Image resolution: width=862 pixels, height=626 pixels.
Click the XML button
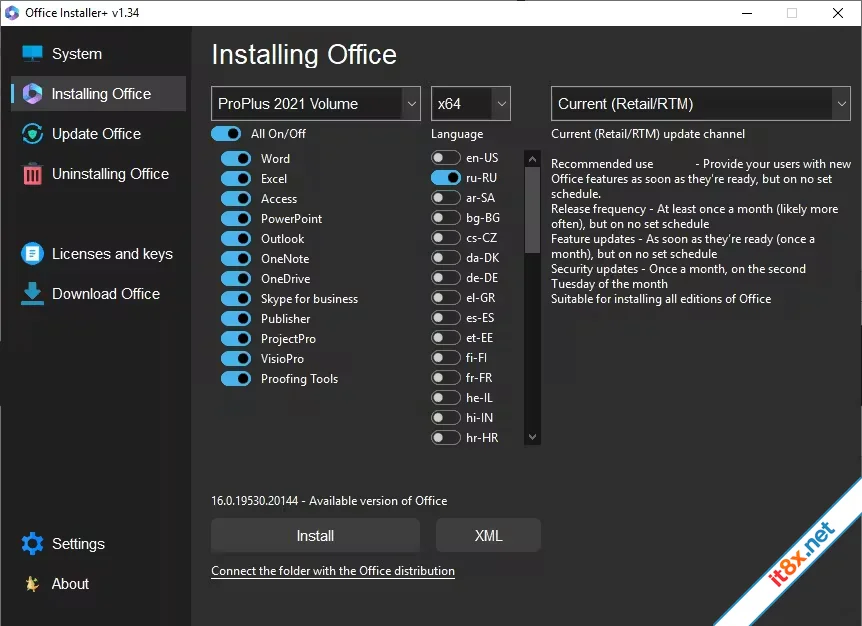(x=488, y=535)
